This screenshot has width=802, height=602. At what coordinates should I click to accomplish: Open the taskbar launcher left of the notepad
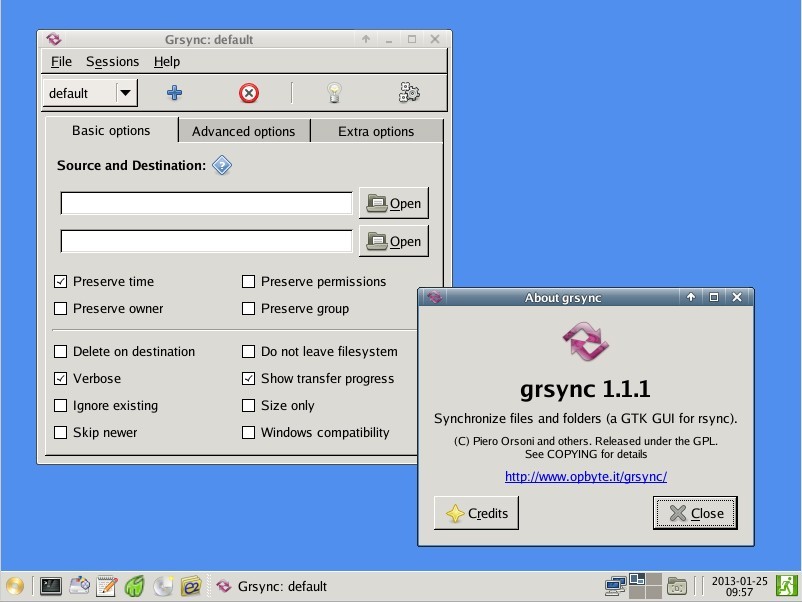(79, 586)
